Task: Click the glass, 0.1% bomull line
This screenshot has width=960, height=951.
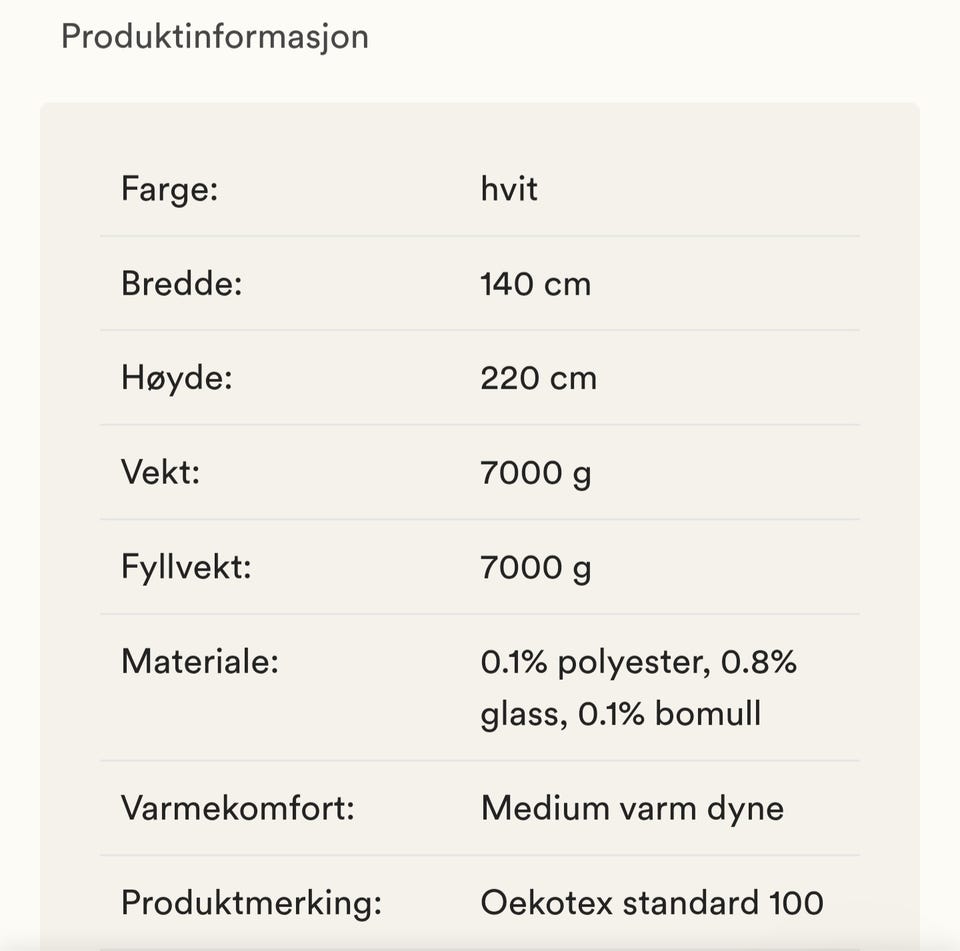Action: 621,714
